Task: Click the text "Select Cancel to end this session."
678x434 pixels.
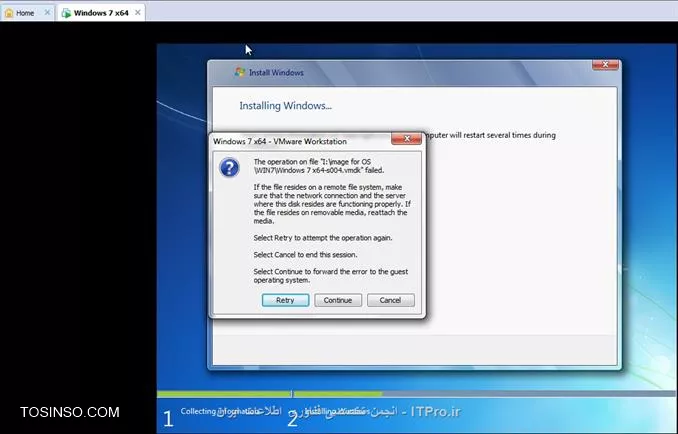Action: coord(305,255)
